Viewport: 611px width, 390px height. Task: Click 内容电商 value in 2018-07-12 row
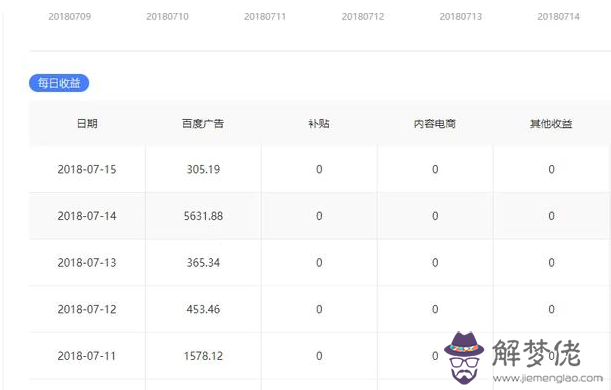pos(435,309)
